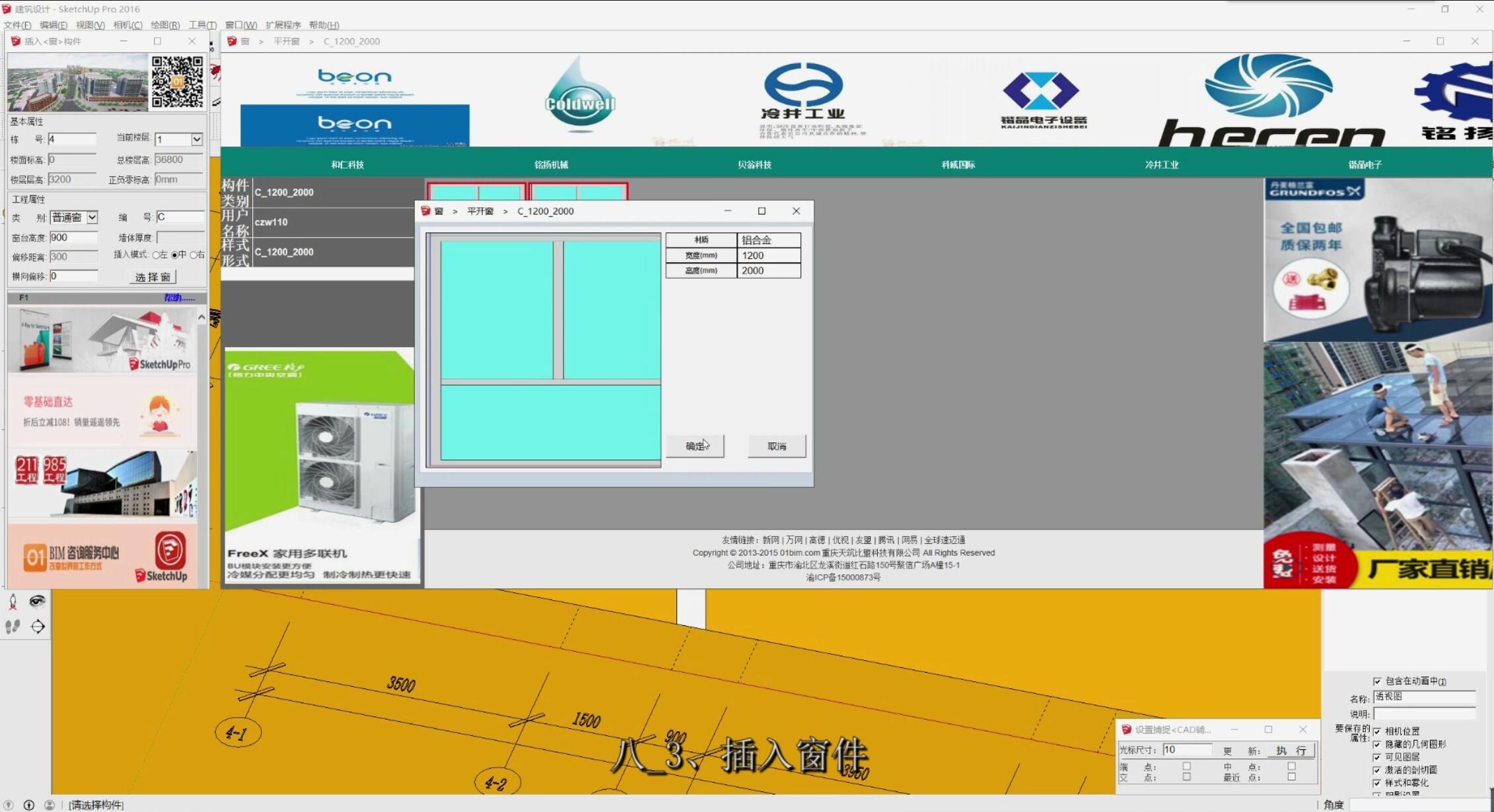Open the 厂家直销 glass roof ad image
Screen dimensions: 1494x812
[x=1378, y=465]
